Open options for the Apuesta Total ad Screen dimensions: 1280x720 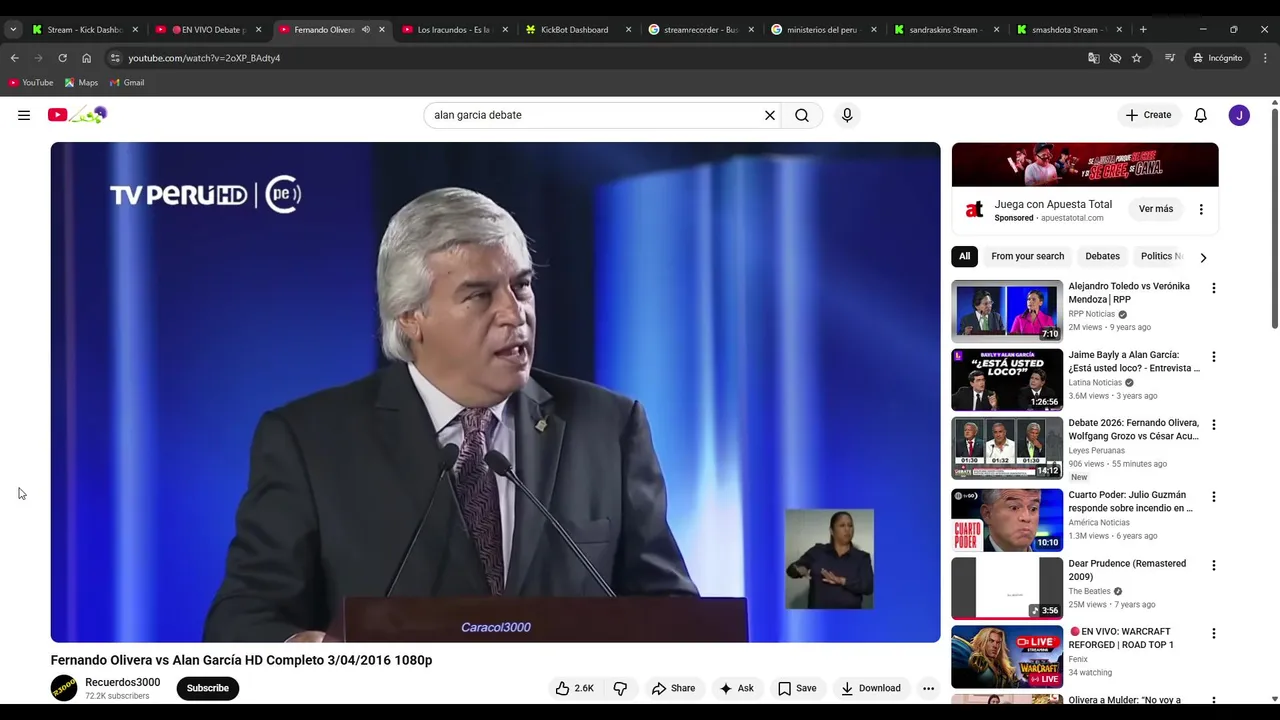(x=1201, y=209)
